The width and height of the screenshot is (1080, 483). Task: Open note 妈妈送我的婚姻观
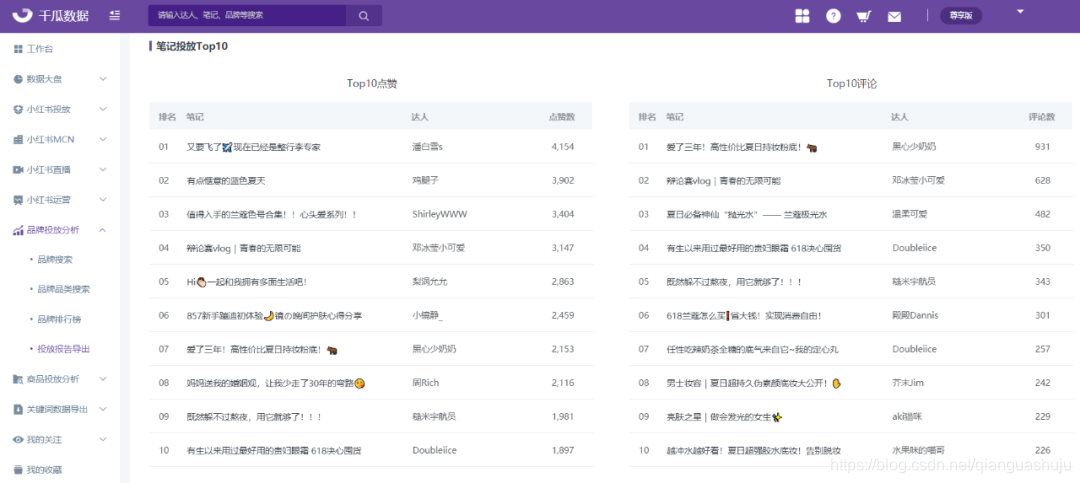276,383
